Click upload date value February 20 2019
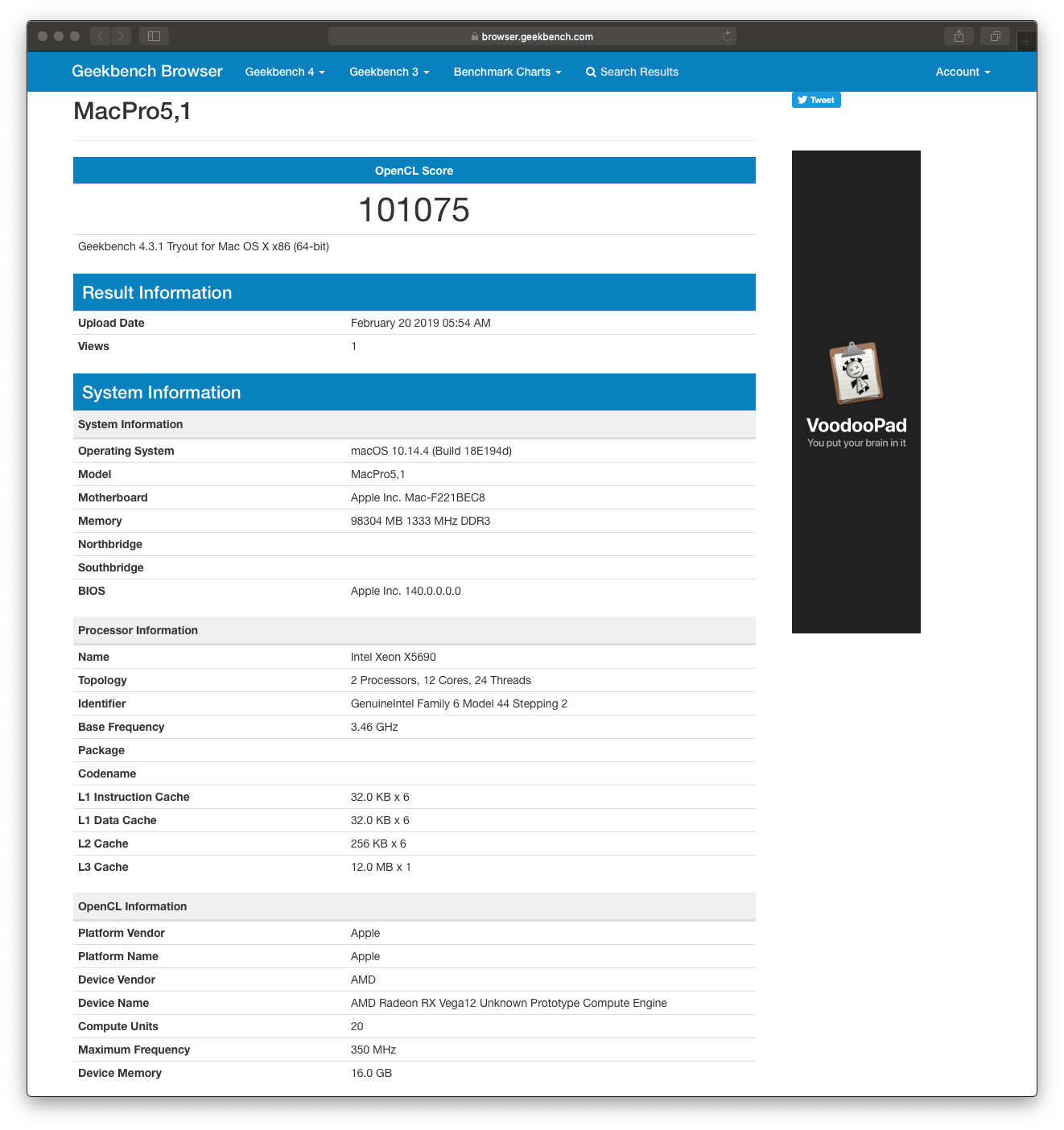 [421, 323]
